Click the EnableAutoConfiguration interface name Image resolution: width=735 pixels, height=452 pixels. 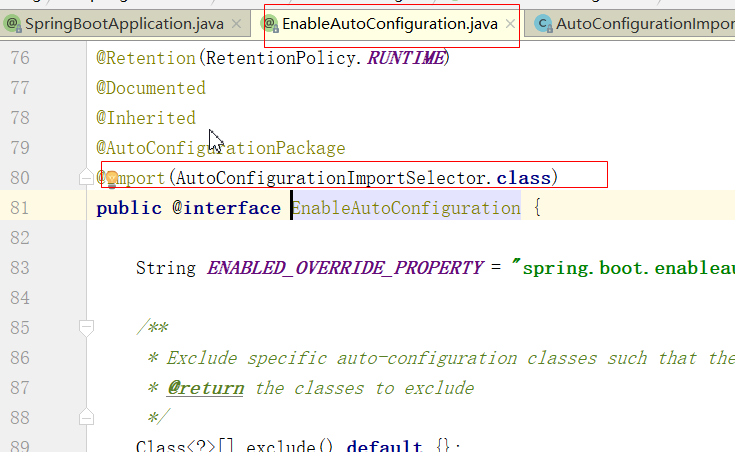[x=406, y=208]
